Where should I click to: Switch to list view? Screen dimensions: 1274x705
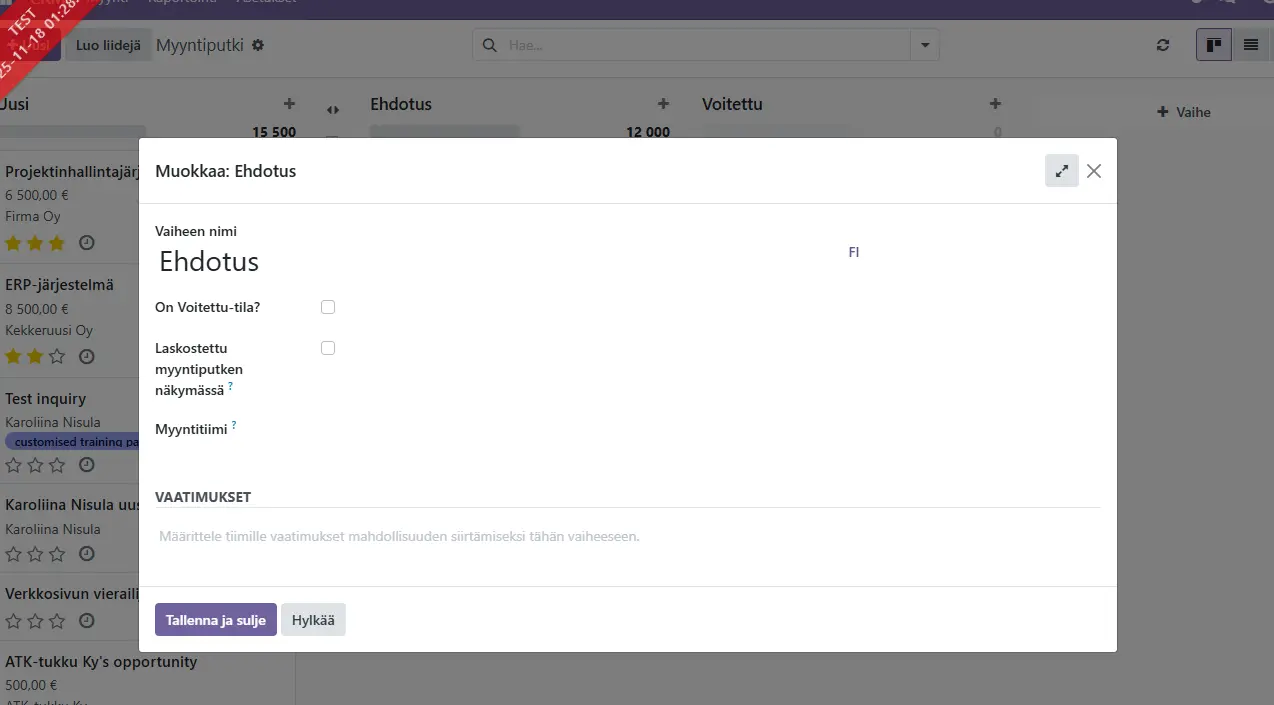[1250, 45]
